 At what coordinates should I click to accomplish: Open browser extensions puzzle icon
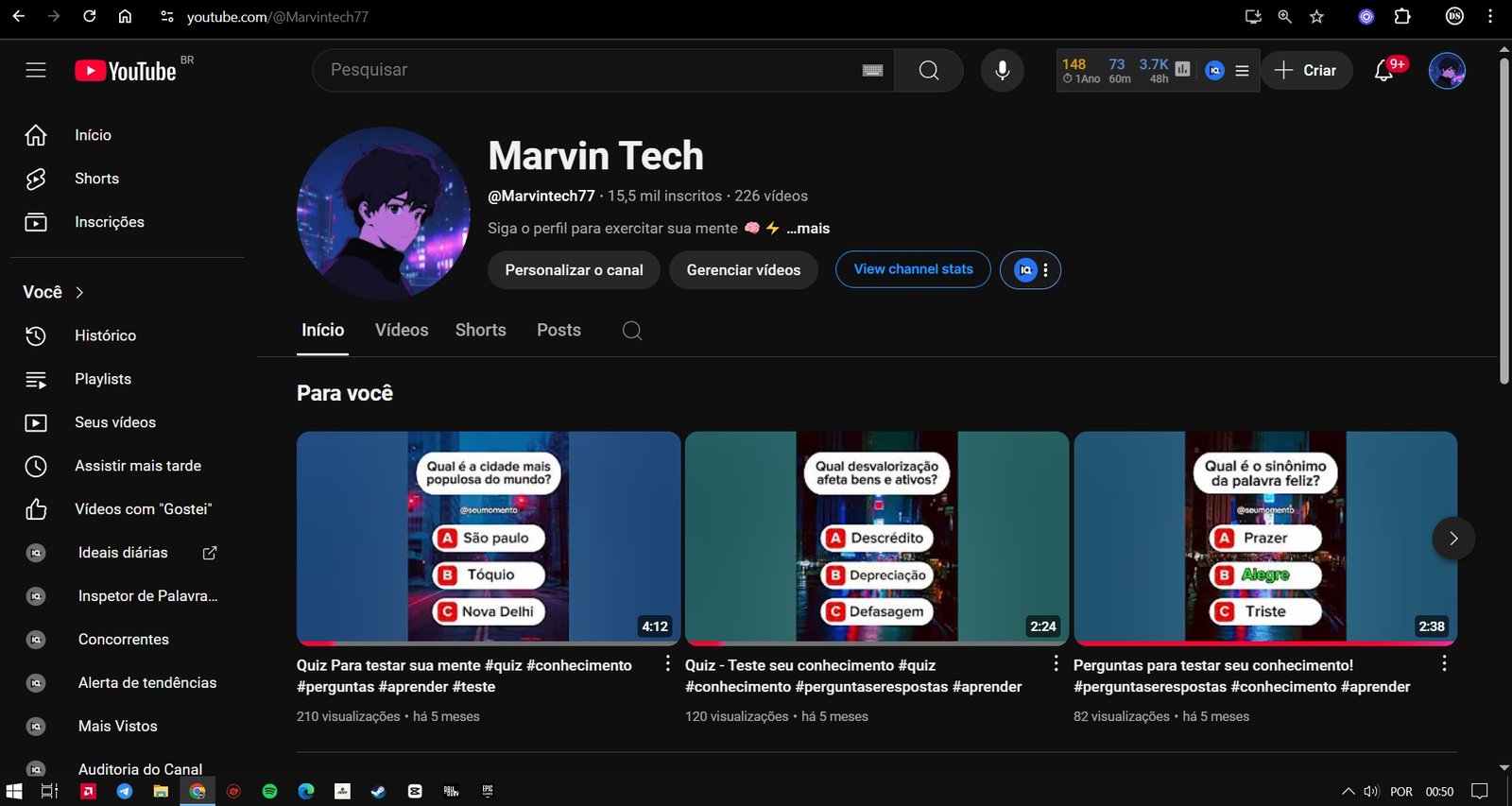point(1402,16)
